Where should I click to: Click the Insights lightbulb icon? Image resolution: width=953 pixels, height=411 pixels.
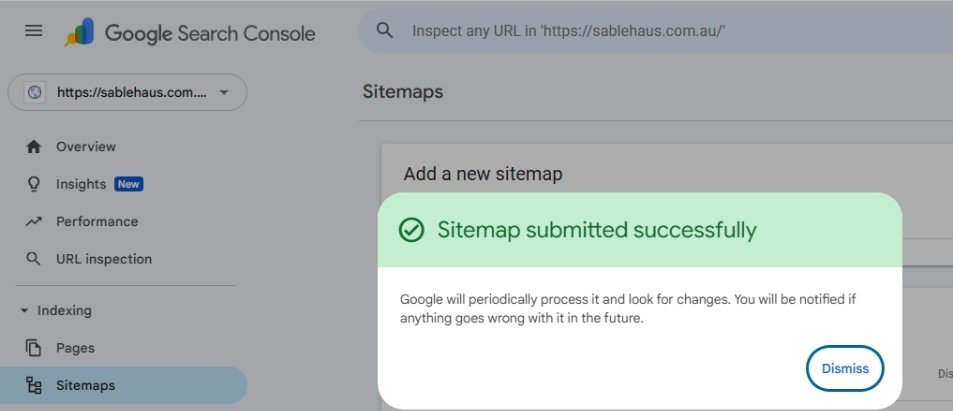(33, 184)
